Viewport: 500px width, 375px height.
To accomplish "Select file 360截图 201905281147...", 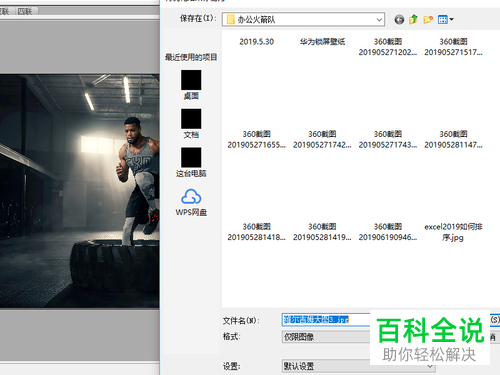I will (x=453, y=139).
